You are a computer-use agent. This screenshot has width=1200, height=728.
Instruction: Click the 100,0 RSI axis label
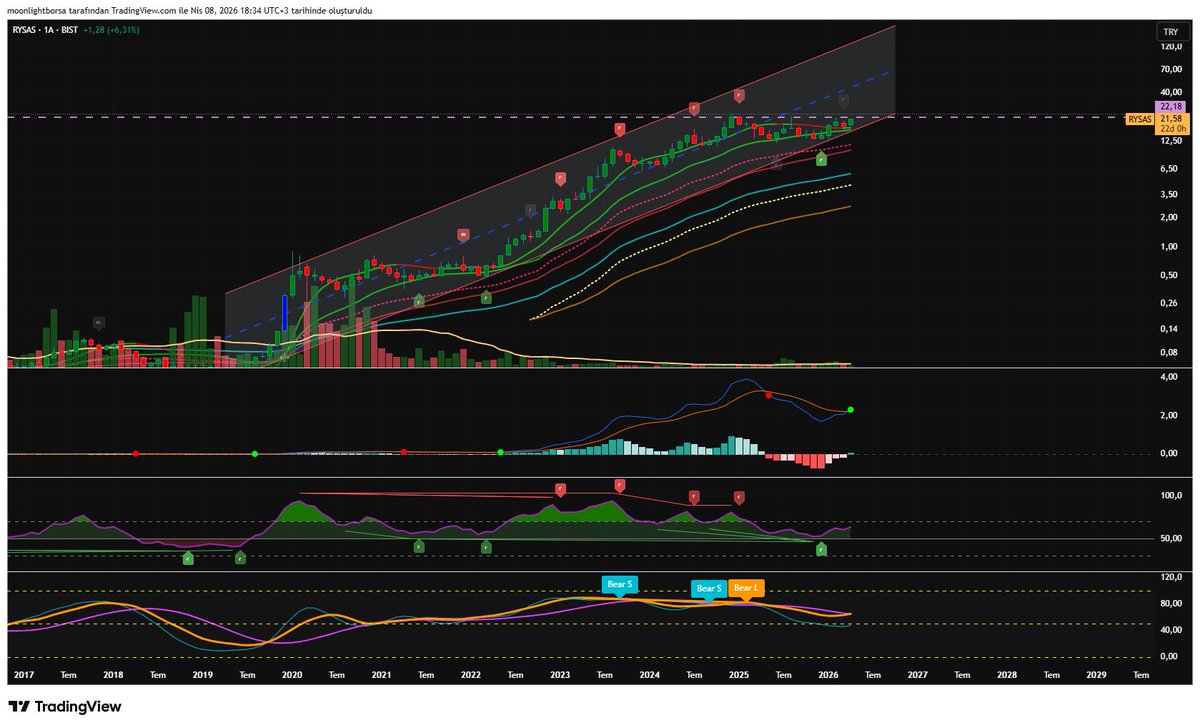coord(1171,496)
